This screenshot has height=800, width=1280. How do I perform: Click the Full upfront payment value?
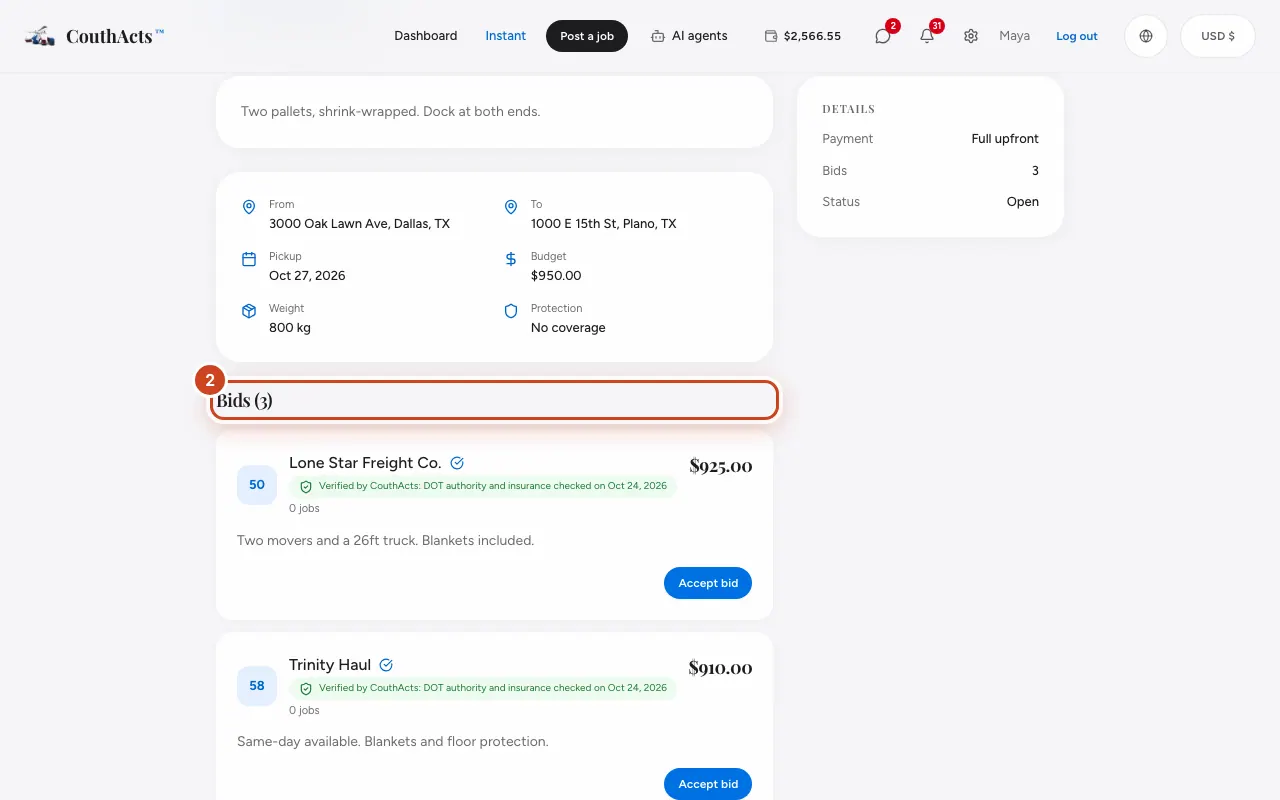(x=1005, y=139)
